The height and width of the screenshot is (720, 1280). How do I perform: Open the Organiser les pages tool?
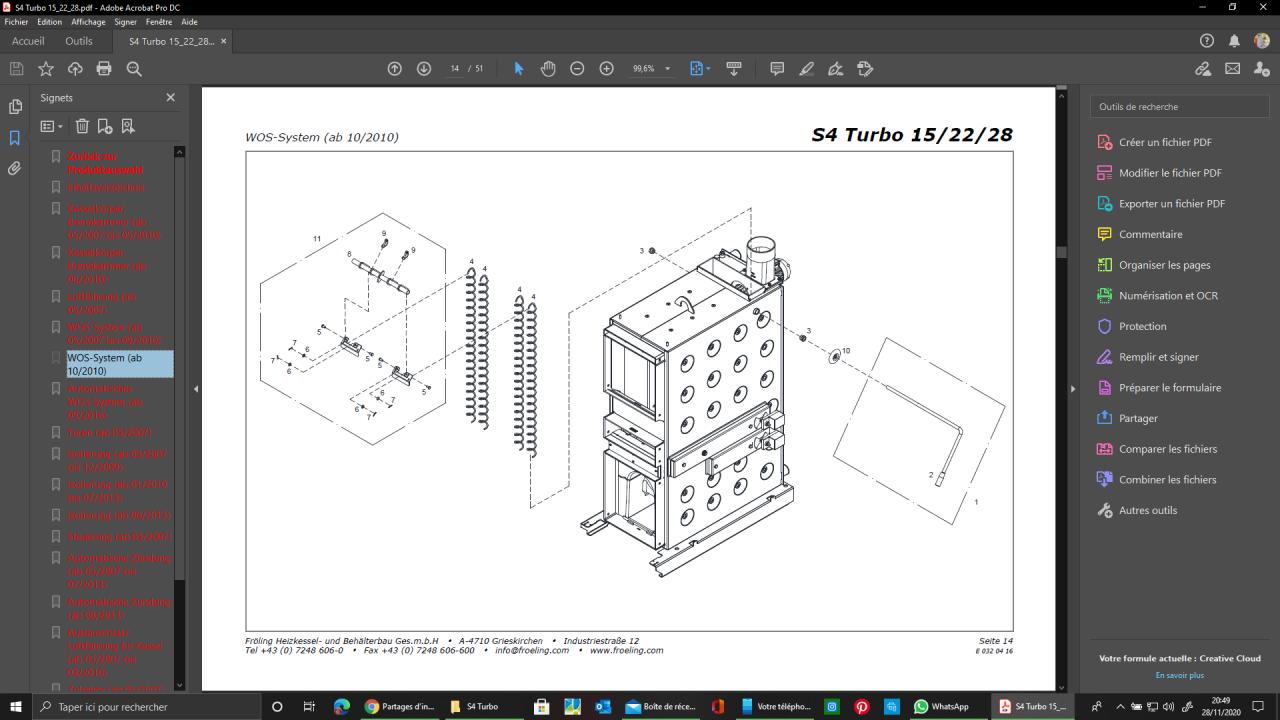(x=1164, y=265)
